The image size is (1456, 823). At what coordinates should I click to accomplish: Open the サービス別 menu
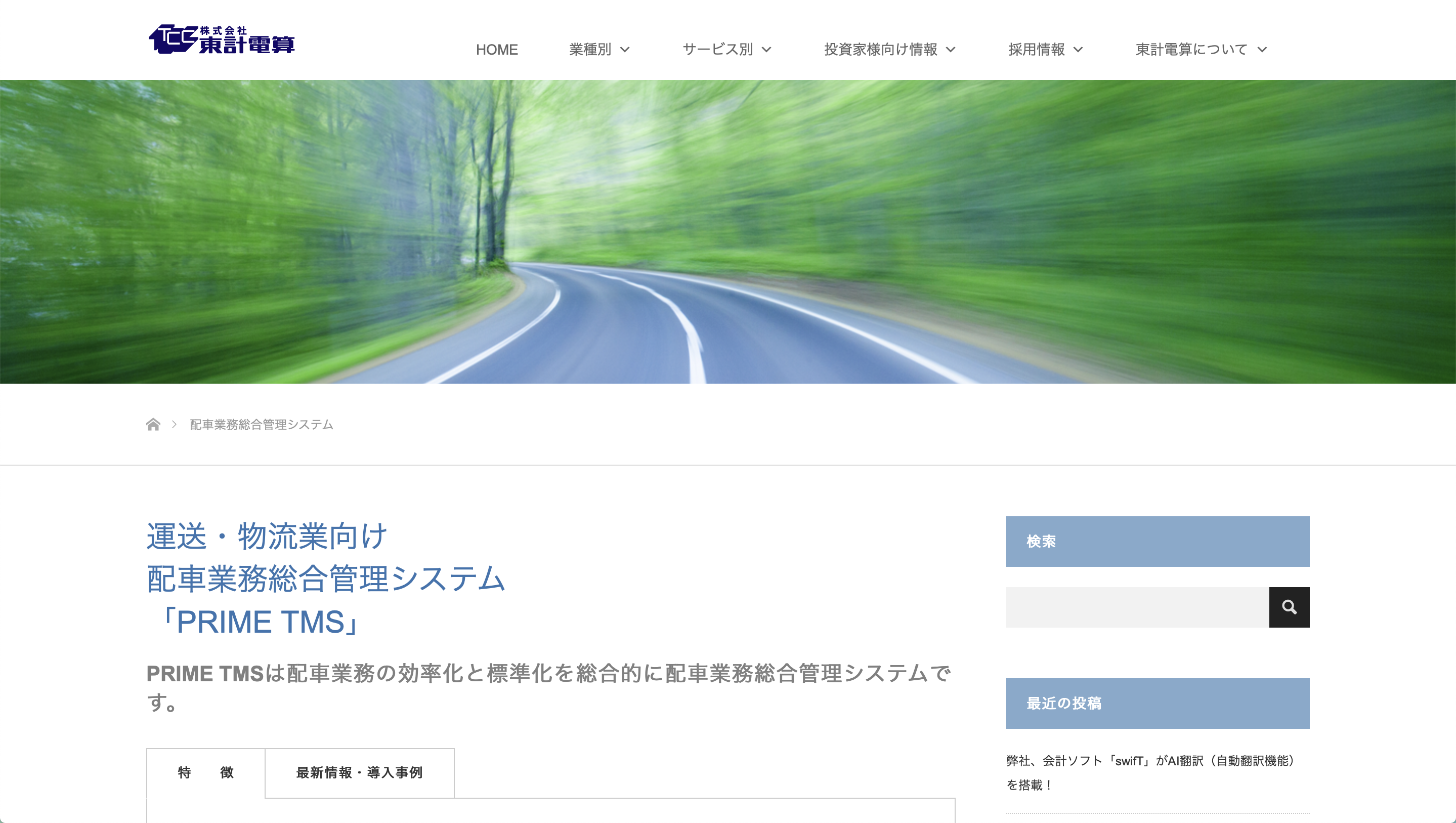pos(718,50)
